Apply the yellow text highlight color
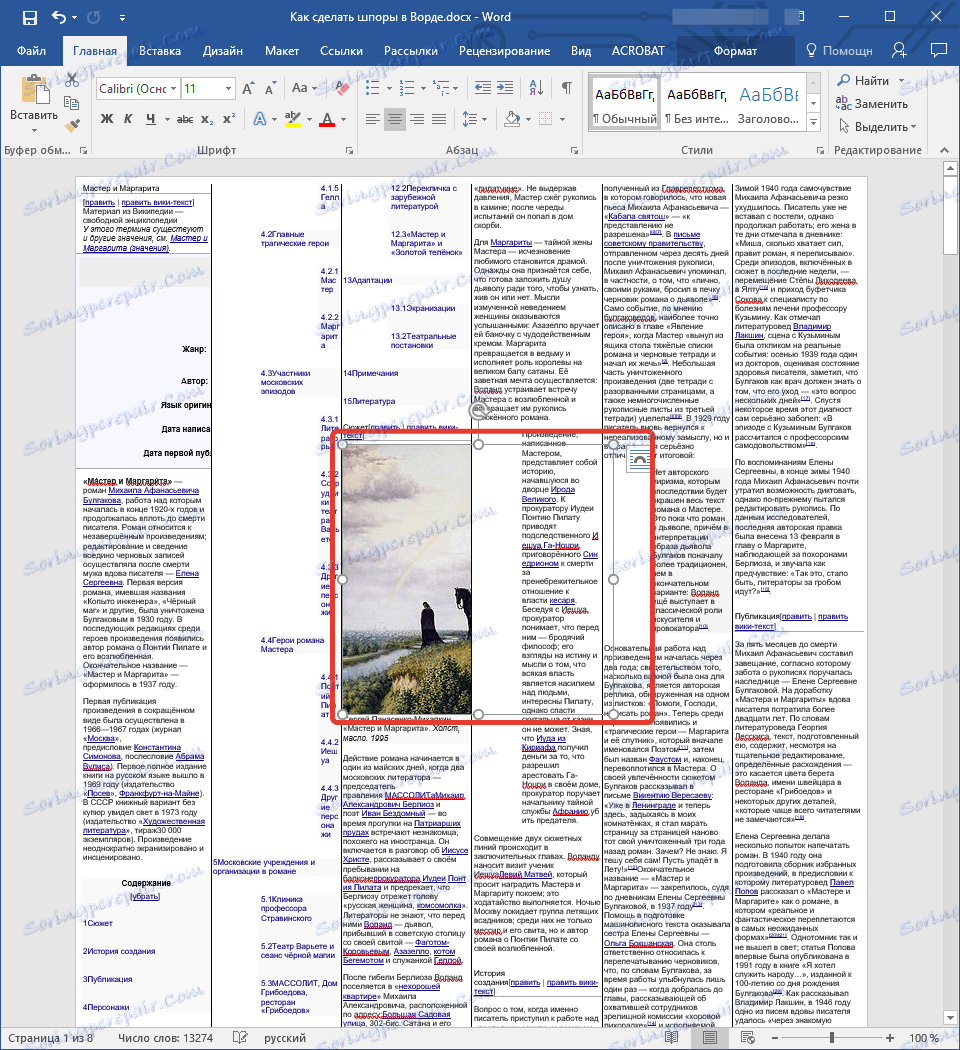Image resolution: width=960 pixels, height=1050 pixels. coord(293,119)
